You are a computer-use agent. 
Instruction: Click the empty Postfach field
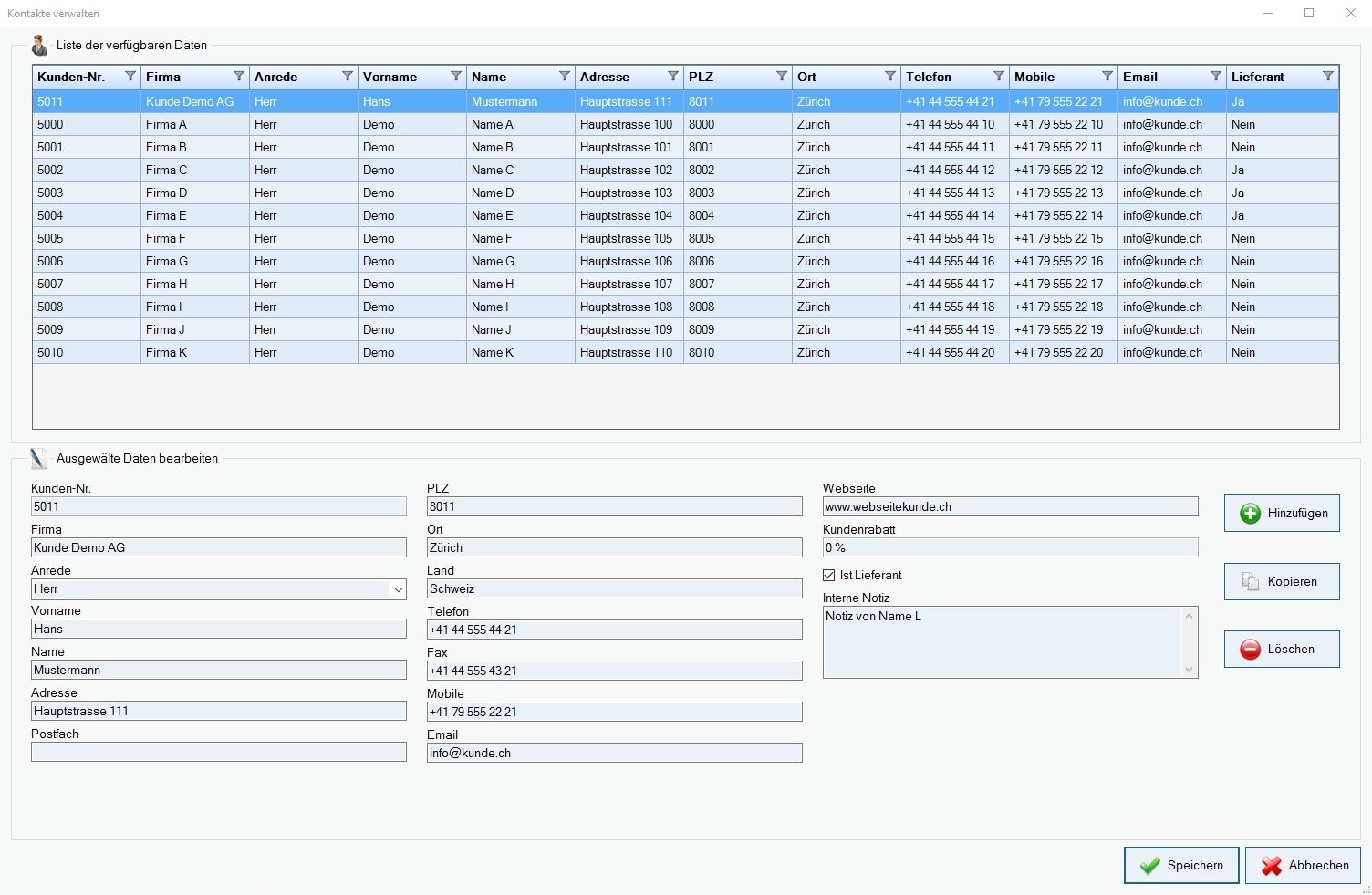[219, 752]
